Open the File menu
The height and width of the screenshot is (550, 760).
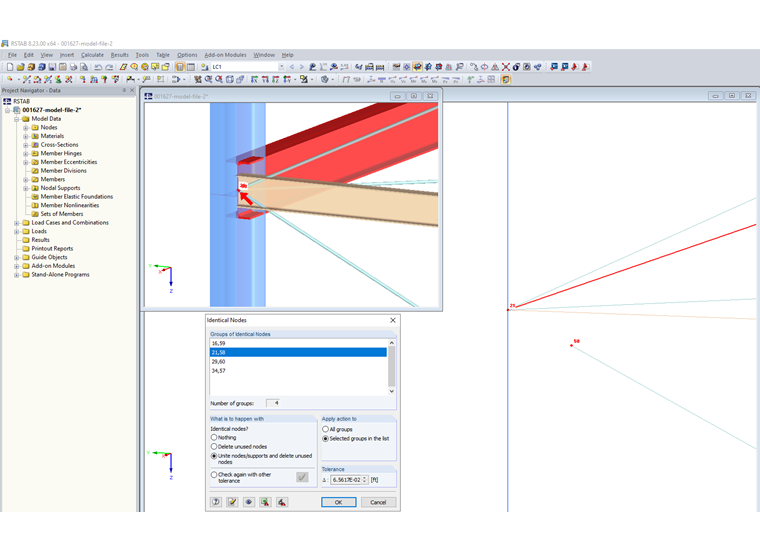[12, 55]
